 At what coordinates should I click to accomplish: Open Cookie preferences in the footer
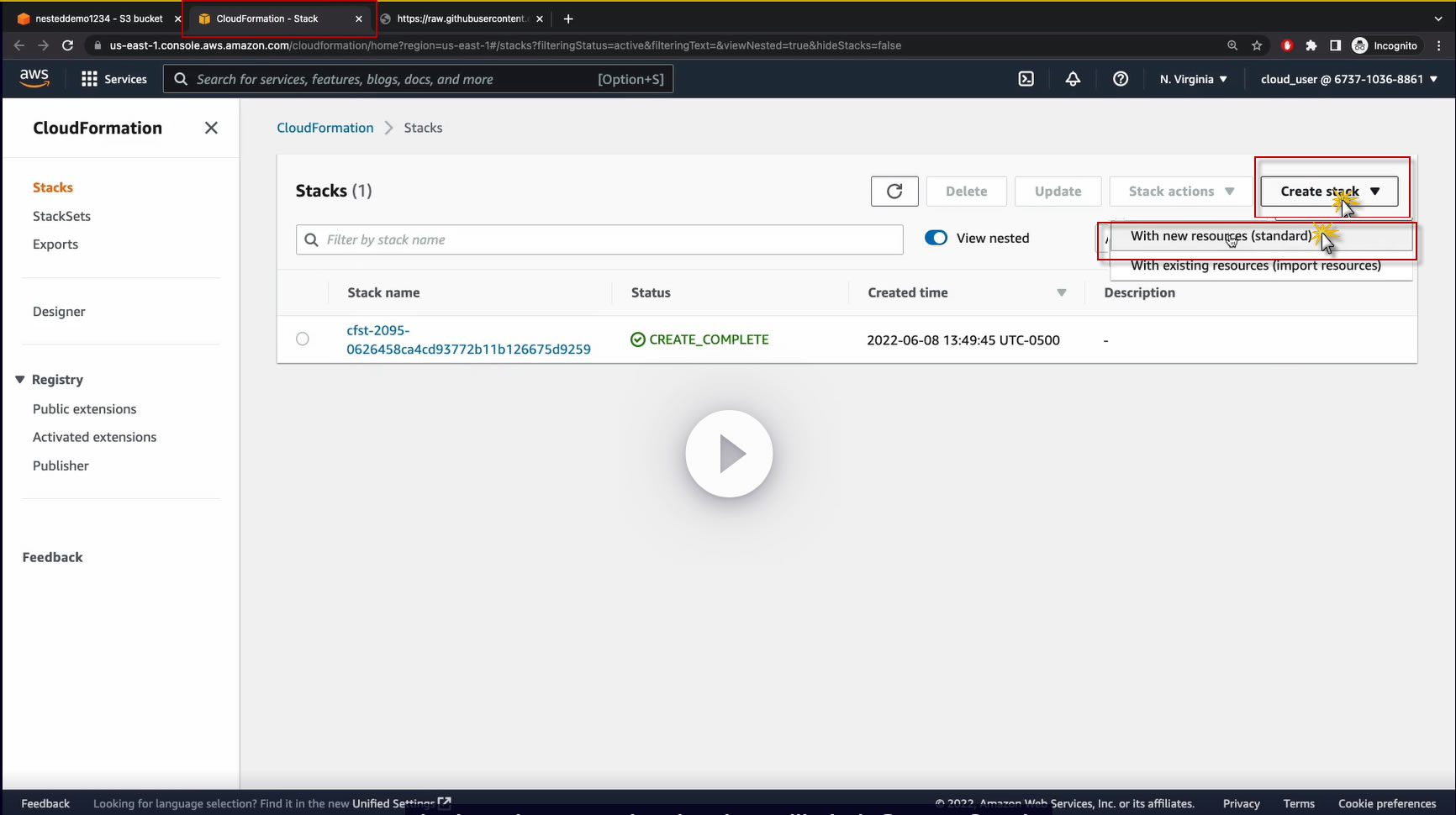[1387, 803]
